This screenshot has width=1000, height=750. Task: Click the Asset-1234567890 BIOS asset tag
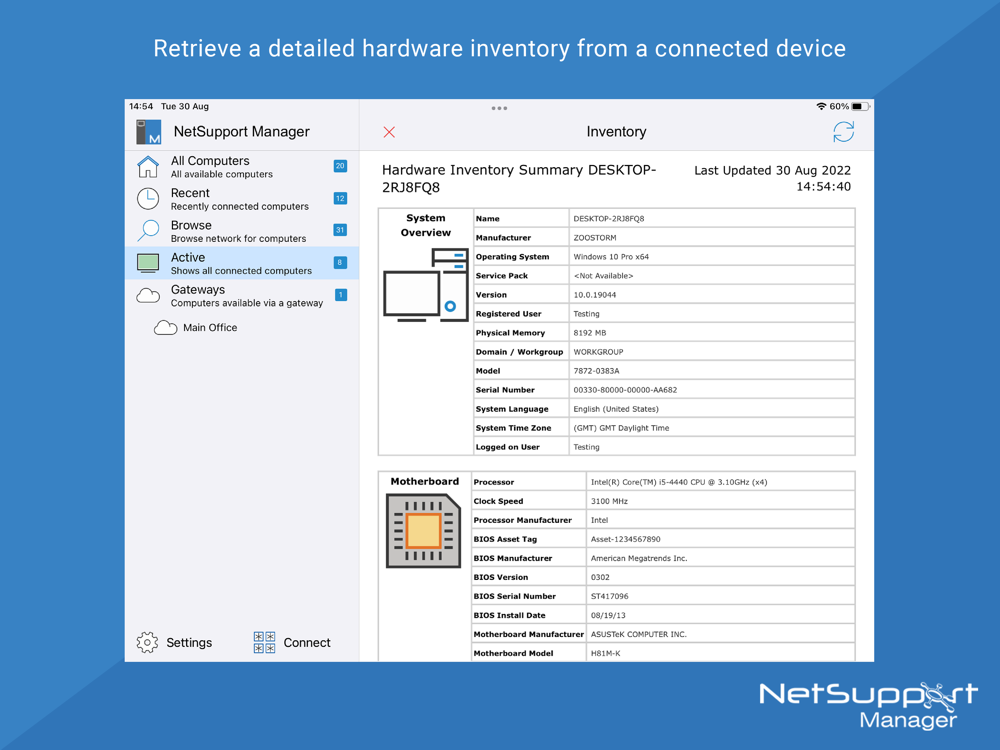pyautogui.click(x=625, y=540)
